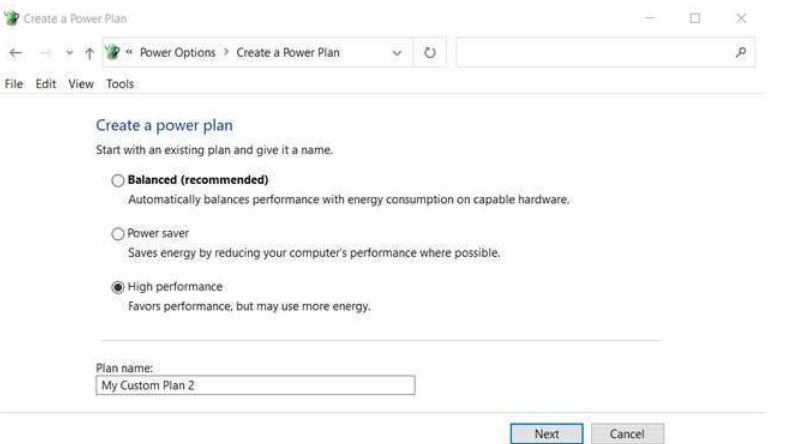Viewport: 795px width, 444px height.
Task: Click the power plan icon in address bar
Action: coord(112,53)
